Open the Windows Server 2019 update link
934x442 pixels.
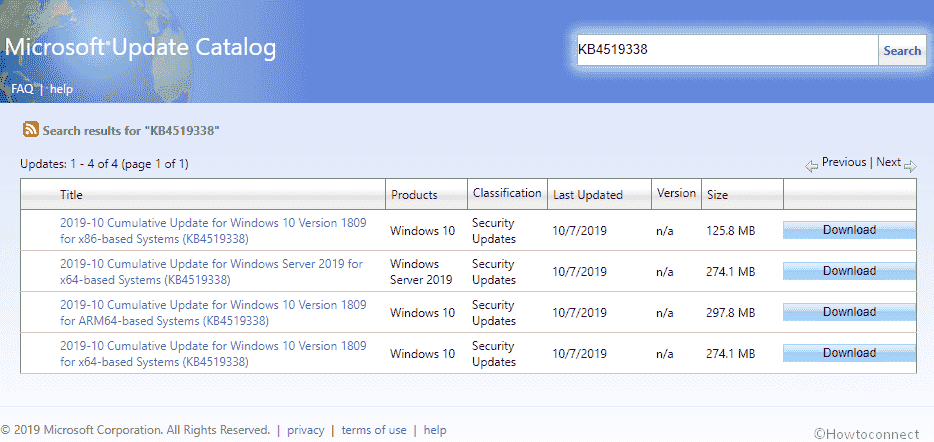211,272
